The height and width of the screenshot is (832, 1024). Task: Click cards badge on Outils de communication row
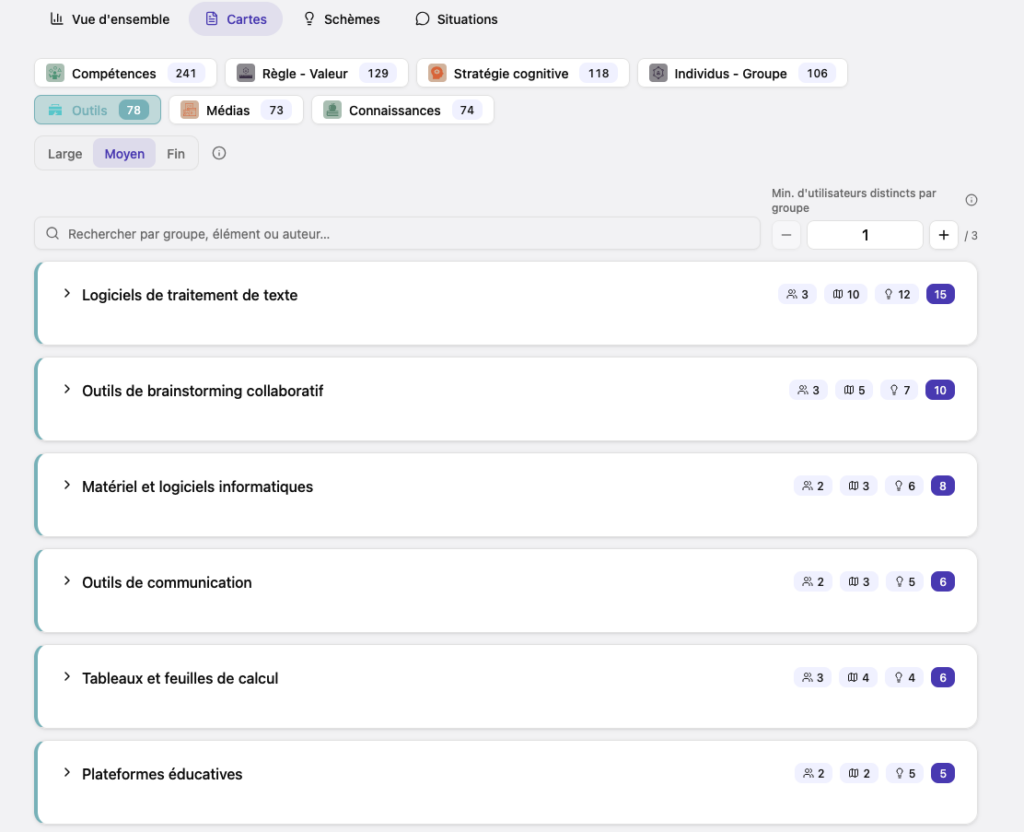[x=859, y=582]
